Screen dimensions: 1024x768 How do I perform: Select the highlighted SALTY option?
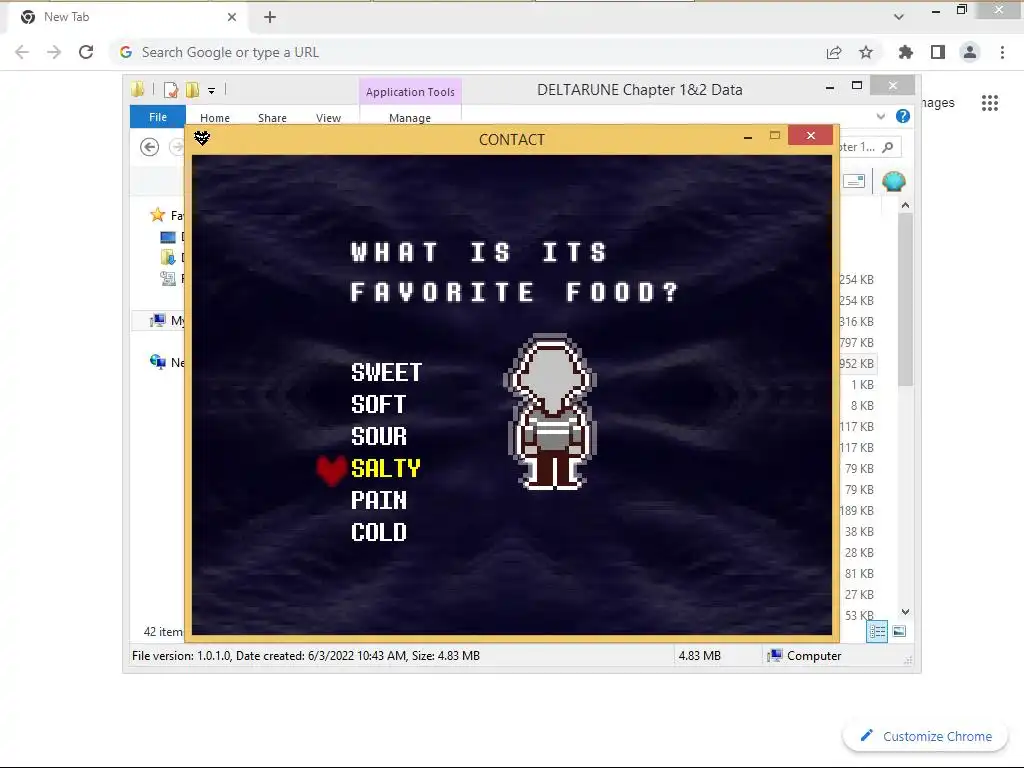click(x=385, y=468)
